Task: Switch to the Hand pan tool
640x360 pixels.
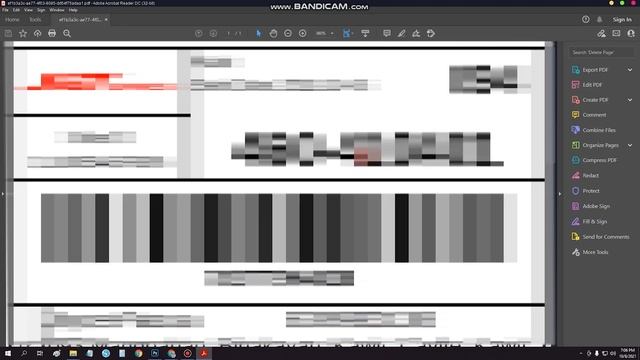Action: [x=273, y=33]
